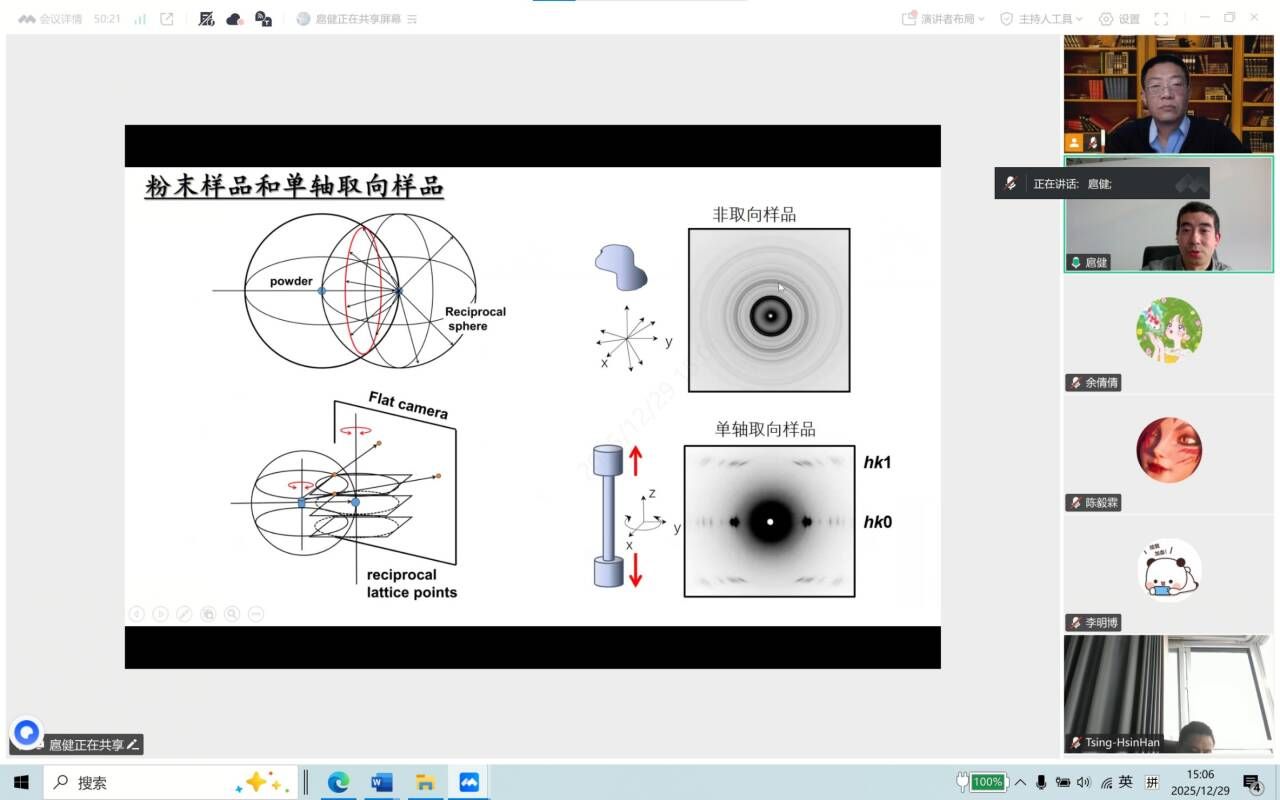The image size is (1280, 800).
Task: Enter full screen mode via brackets icon
Action: pos(1161,19)
